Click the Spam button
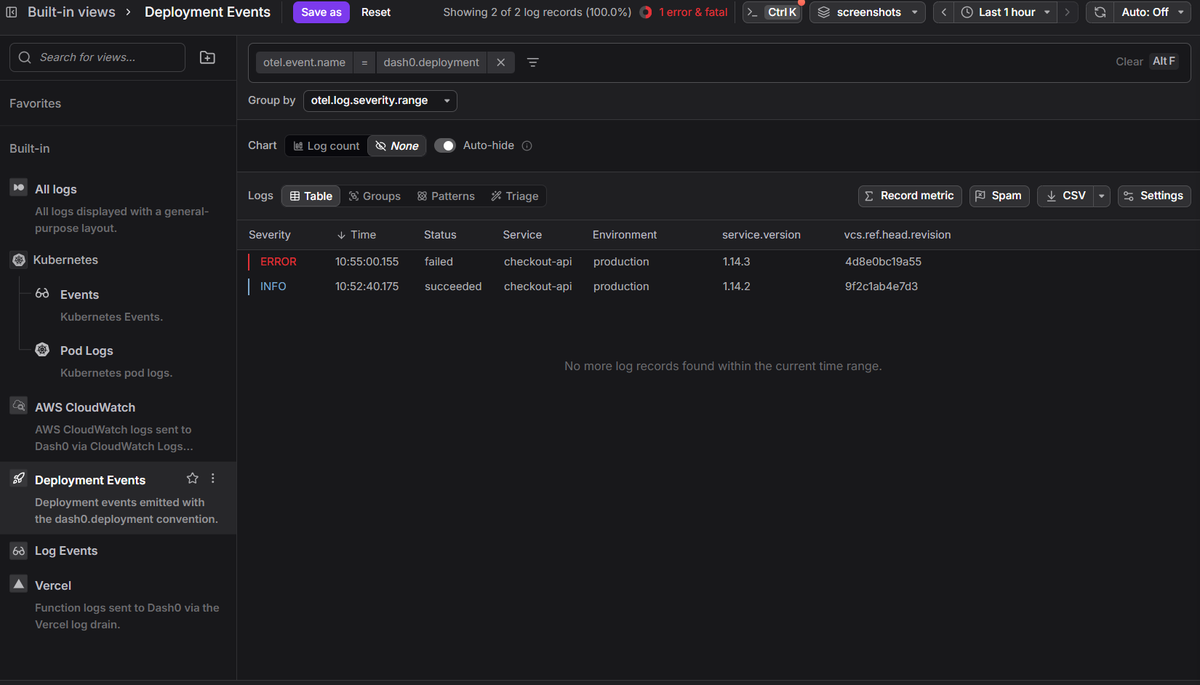This screenshot has height=685, width=1200. [x=998, y=196]
